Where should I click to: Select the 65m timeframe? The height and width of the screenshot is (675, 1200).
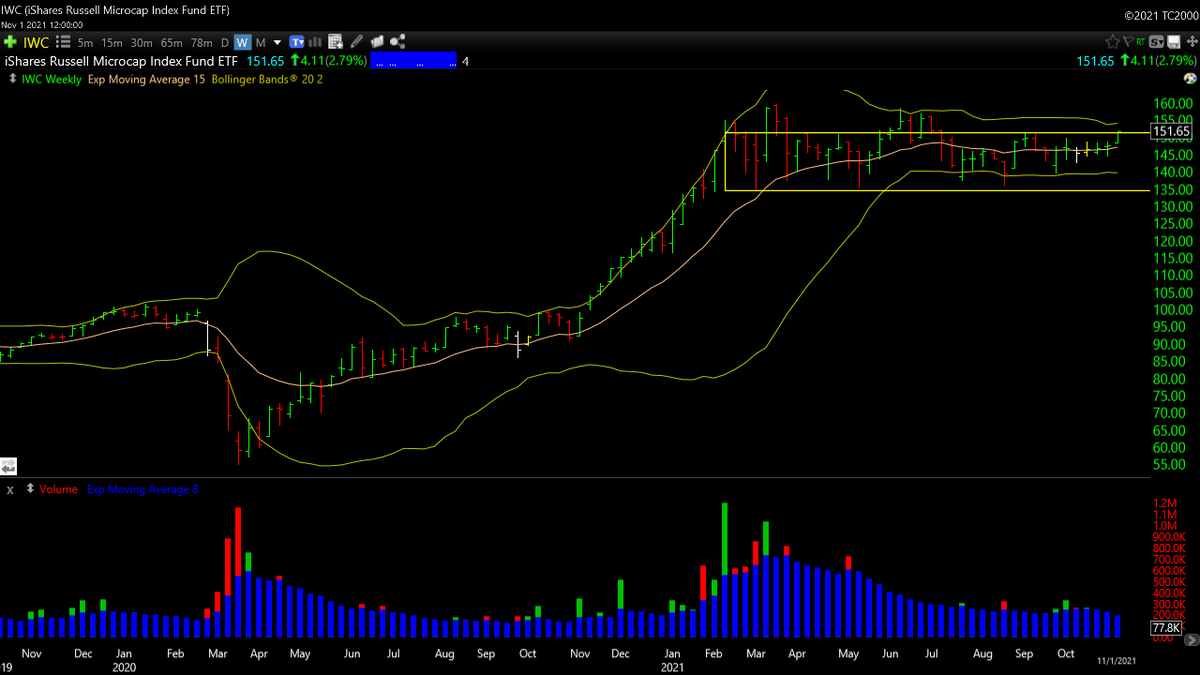[x=171, y=43]
